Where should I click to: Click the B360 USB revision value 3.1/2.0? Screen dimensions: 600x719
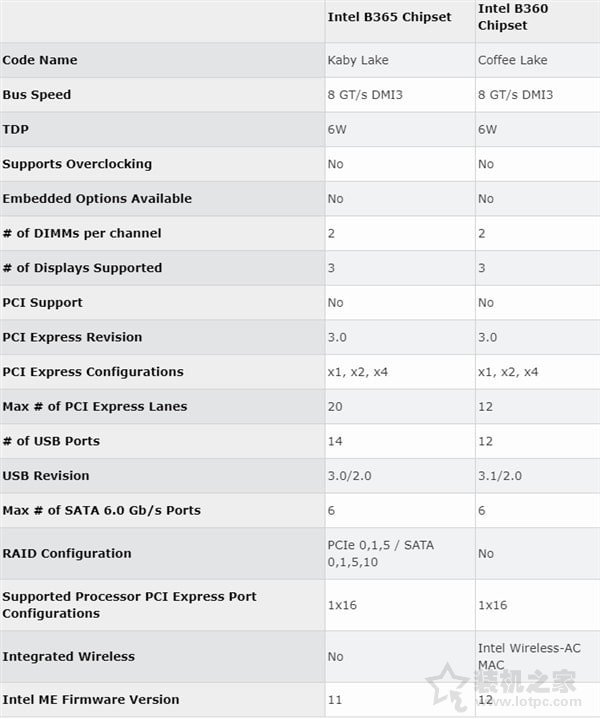499,475
